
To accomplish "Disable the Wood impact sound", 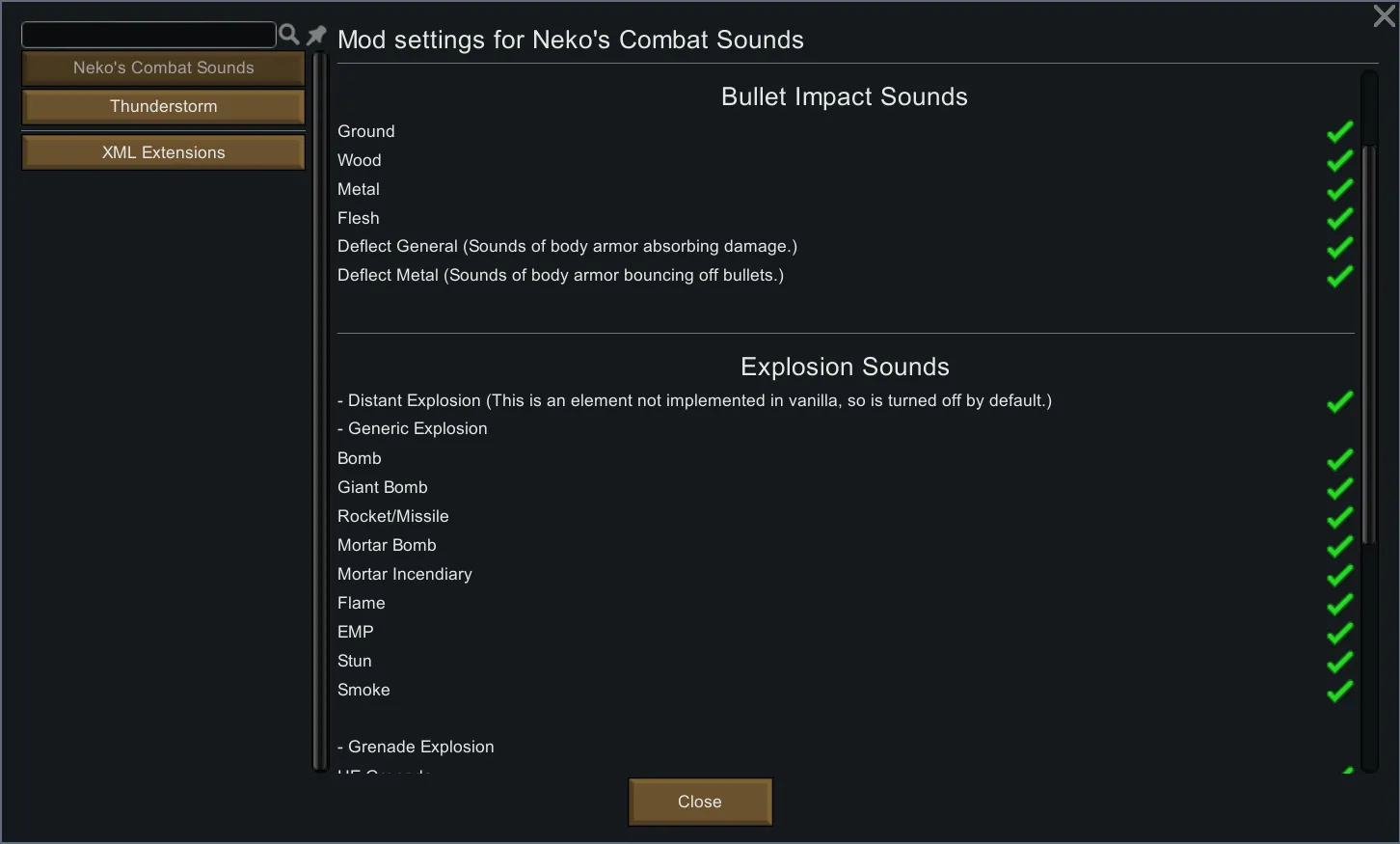I will tap(1339, 161).
